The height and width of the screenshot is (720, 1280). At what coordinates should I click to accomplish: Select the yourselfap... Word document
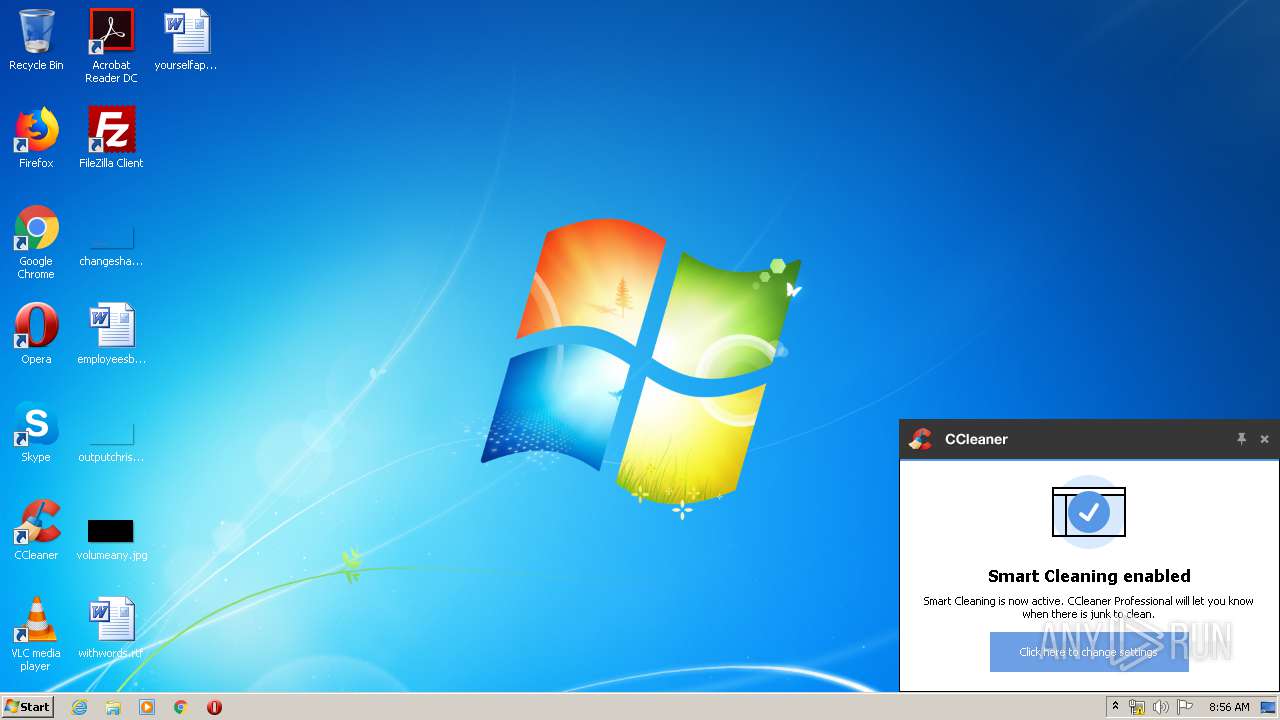pyautogui.click(x=186, y=40)
